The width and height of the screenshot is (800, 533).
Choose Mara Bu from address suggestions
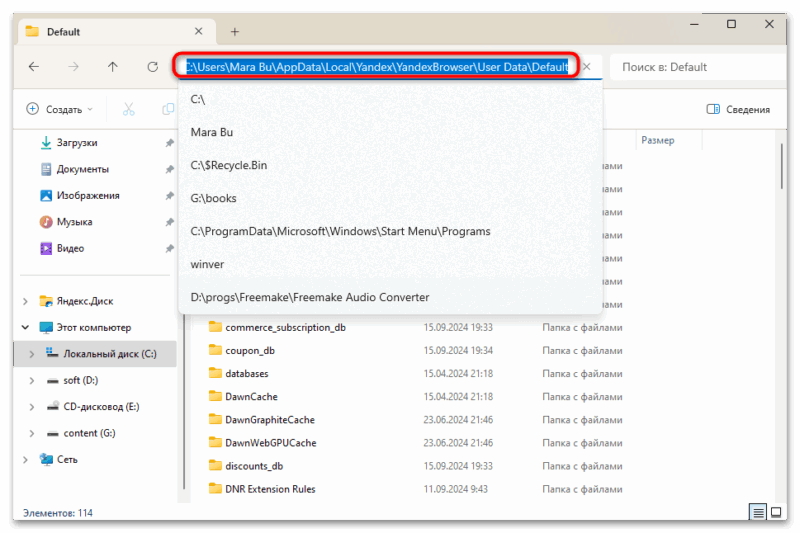(390, 132)
